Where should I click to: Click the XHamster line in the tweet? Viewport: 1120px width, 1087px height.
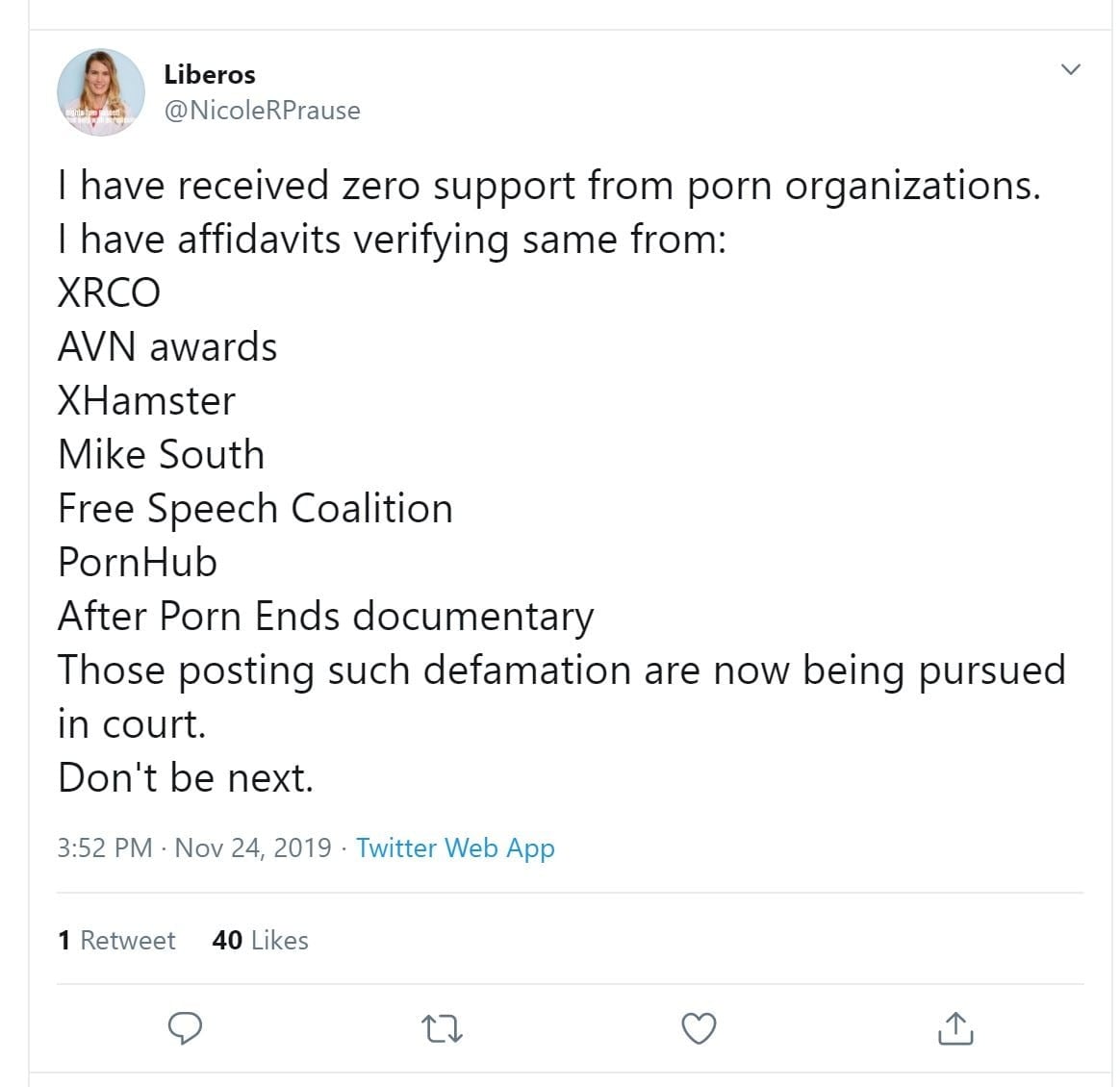146,401
